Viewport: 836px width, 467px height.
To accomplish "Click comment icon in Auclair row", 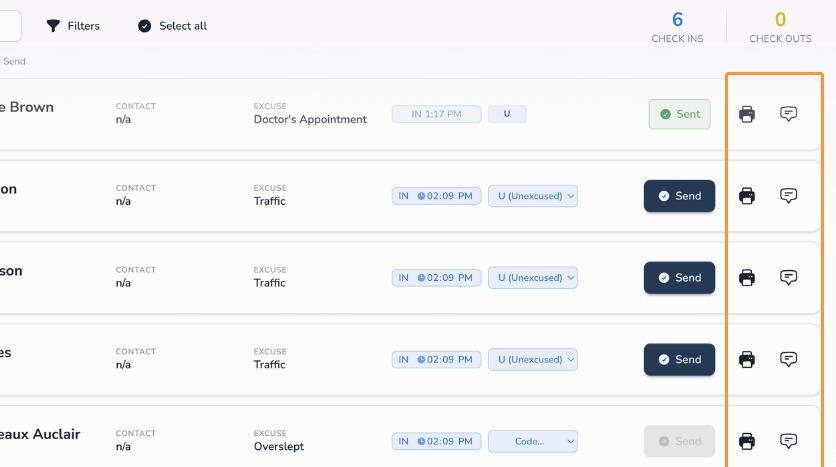I will (788, 441).
